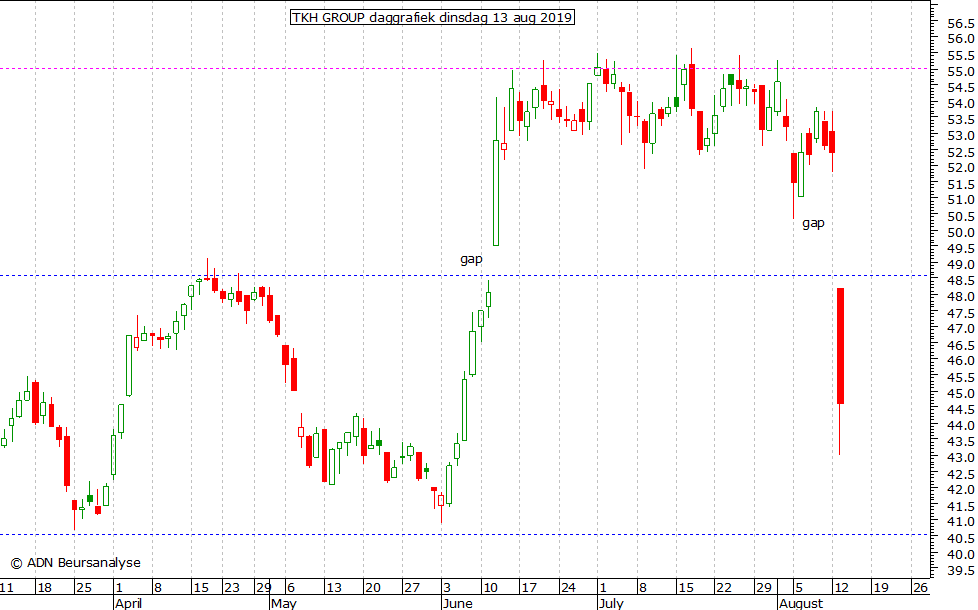
Task: Click the 48.5 price axis label
Action: coord(961,281)
